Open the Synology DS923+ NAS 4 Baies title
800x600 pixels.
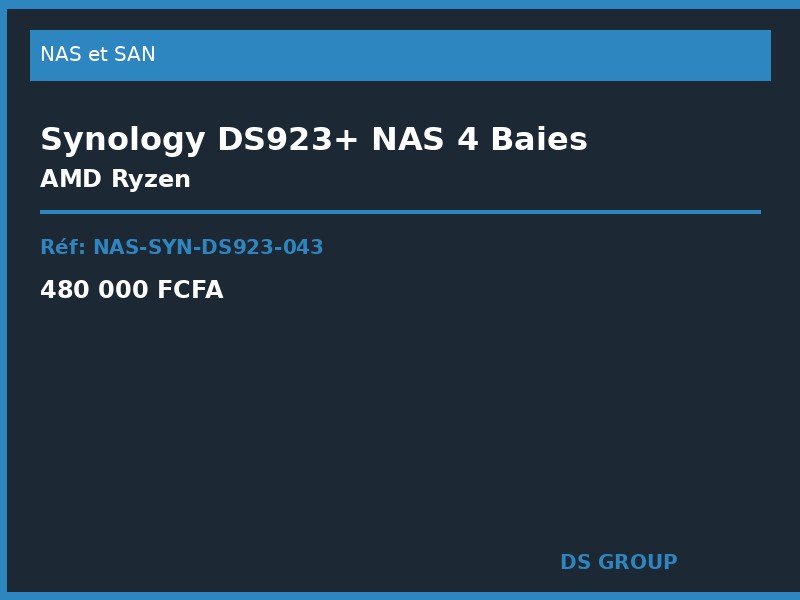click(313, 140)
